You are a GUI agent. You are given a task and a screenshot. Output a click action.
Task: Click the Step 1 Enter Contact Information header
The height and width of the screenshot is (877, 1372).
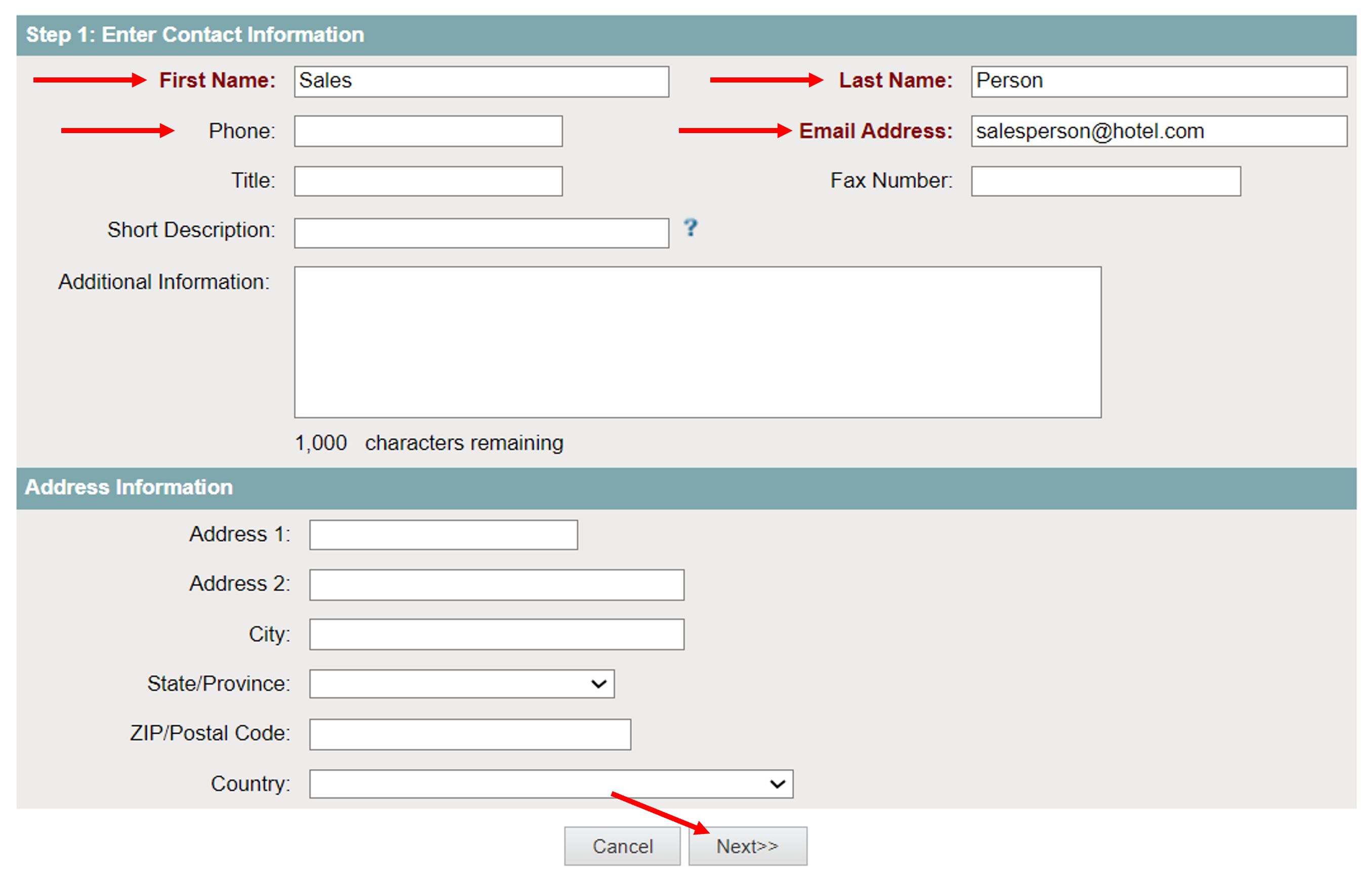coord(195,35)
